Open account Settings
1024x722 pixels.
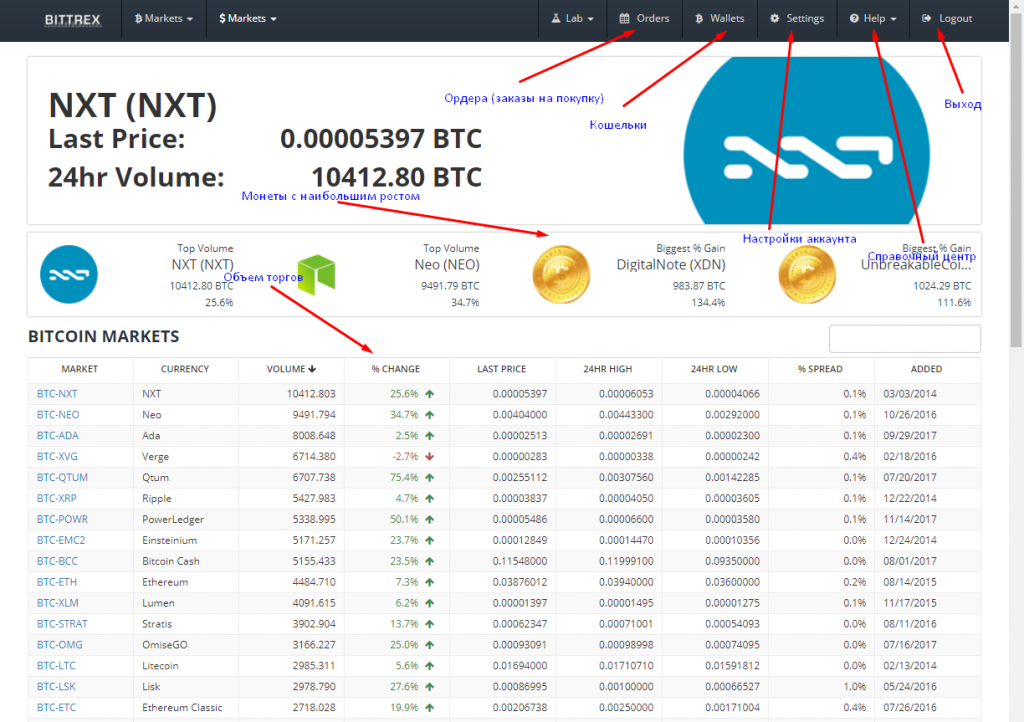[797, 18]
